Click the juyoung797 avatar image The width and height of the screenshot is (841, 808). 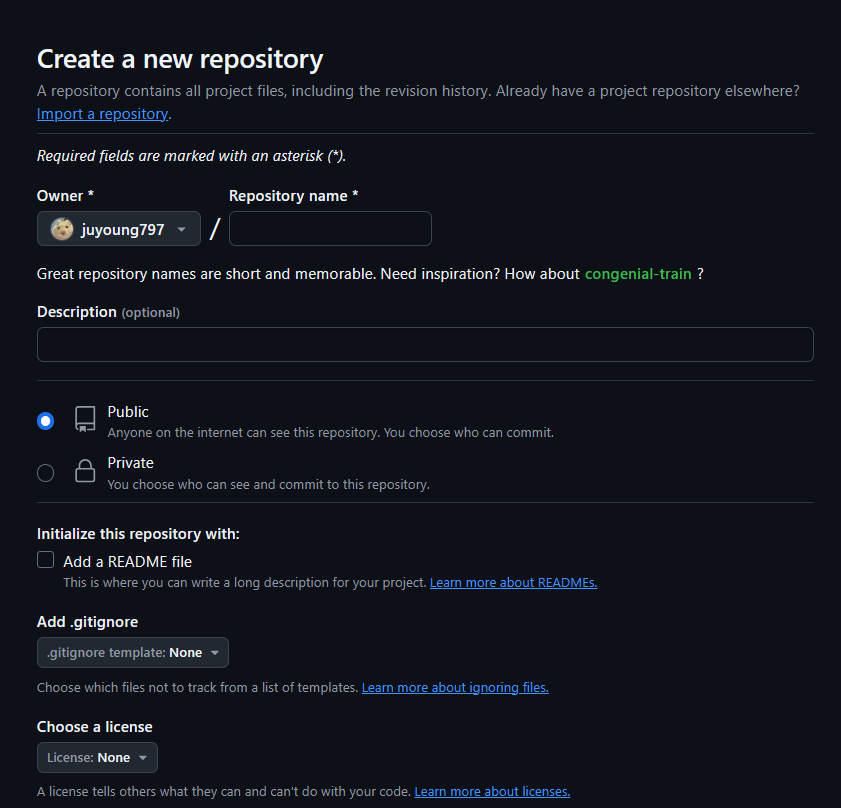click(x=62, y=229)
